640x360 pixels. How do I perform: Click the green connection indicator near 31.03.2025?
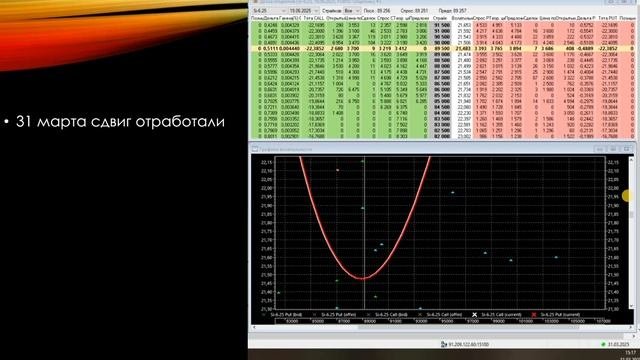coord(603,344)
